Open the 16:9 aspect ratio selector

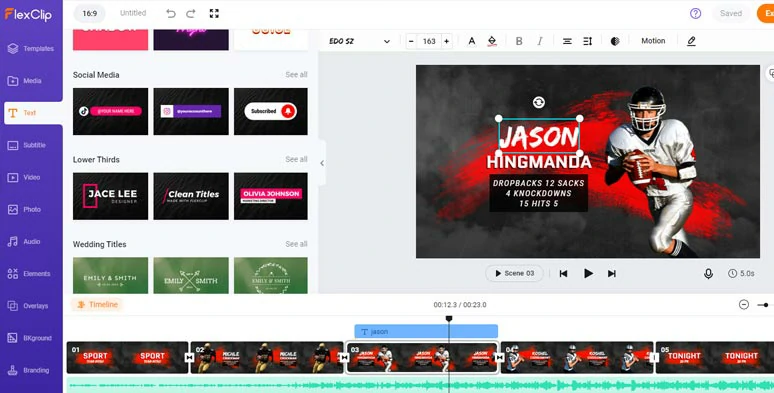tap(89, 13)
